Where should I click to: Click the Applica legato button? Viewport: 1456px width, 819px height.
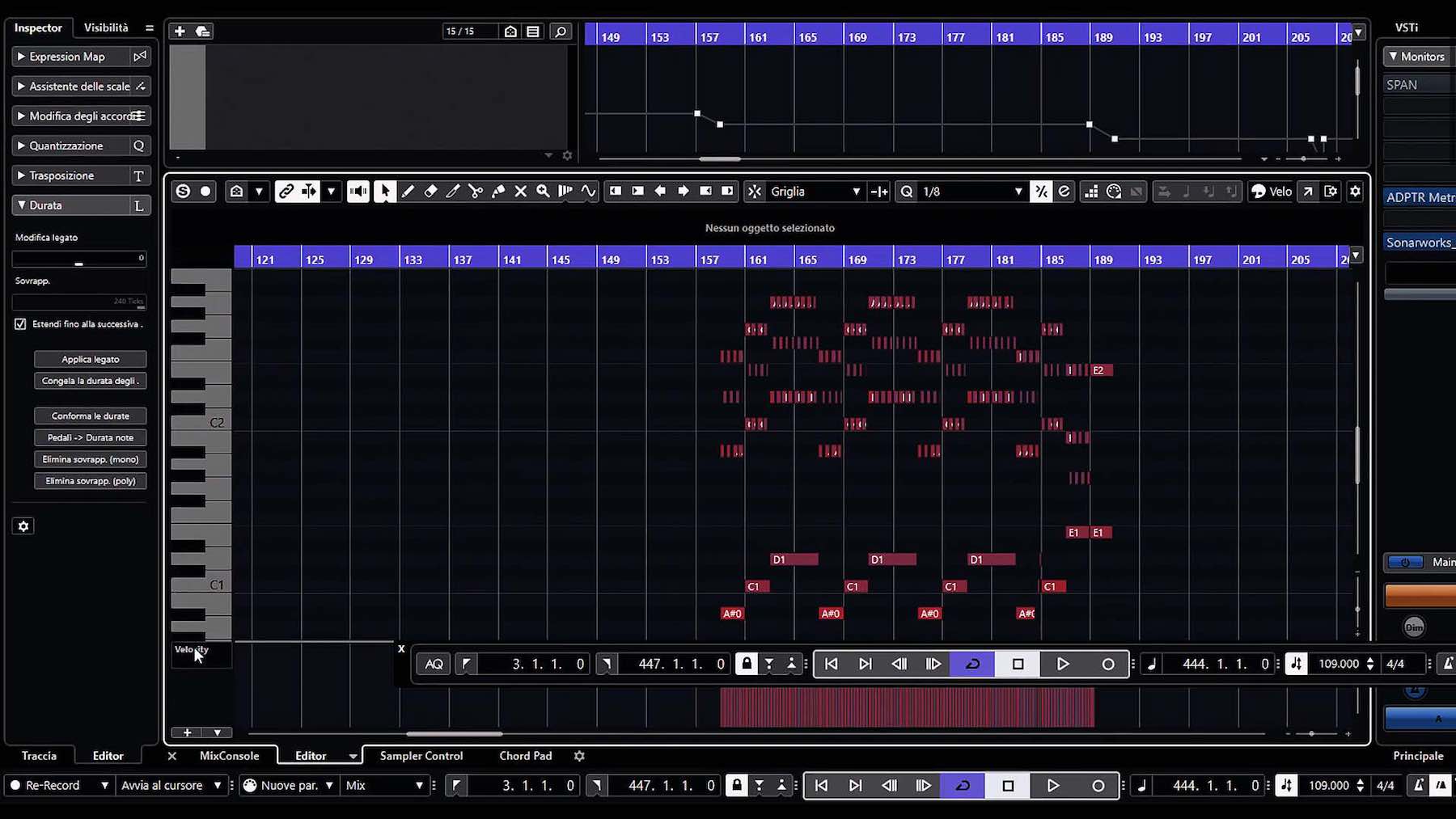coord(90,358)
